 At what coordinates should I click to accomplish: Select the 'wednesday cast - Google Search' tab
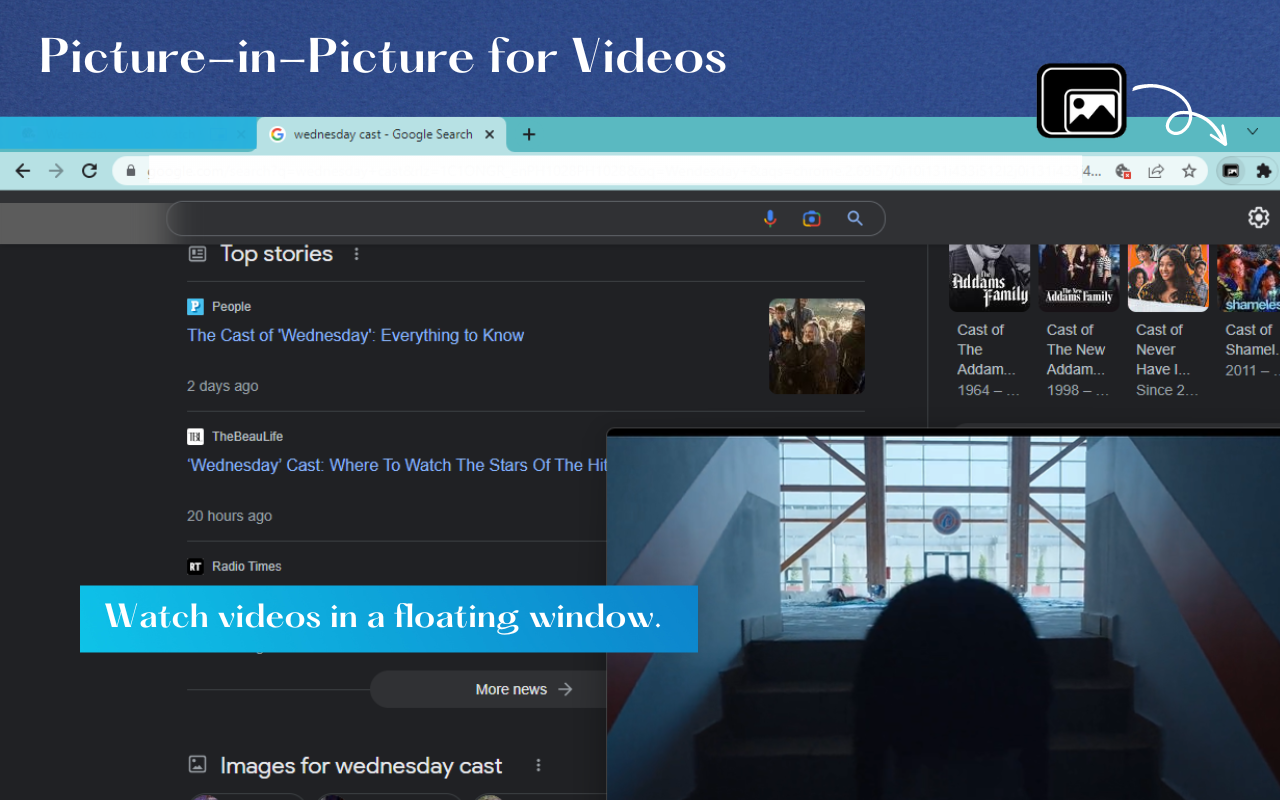[x=382, y=135]
